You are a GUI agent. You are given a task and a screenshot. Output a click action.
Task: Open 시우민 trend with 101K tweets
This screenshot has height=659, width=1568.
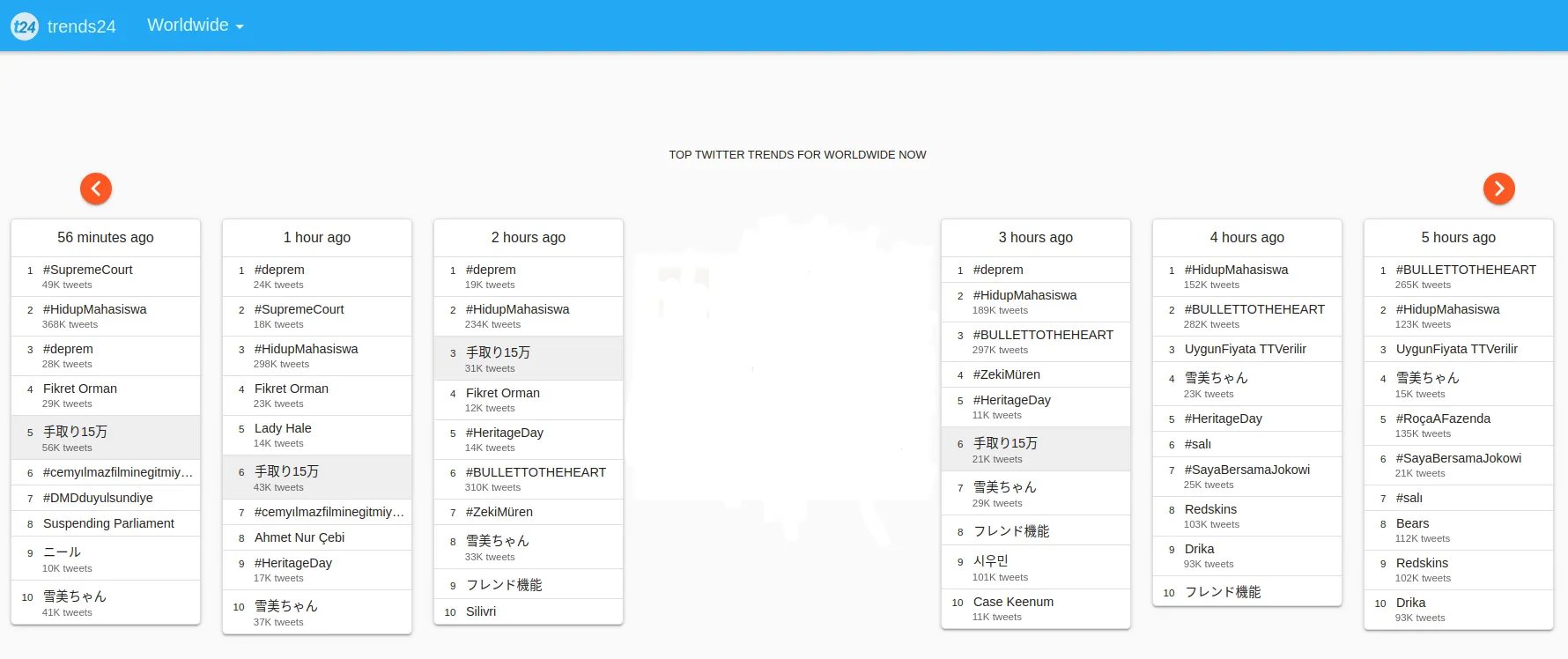(991, 560)
